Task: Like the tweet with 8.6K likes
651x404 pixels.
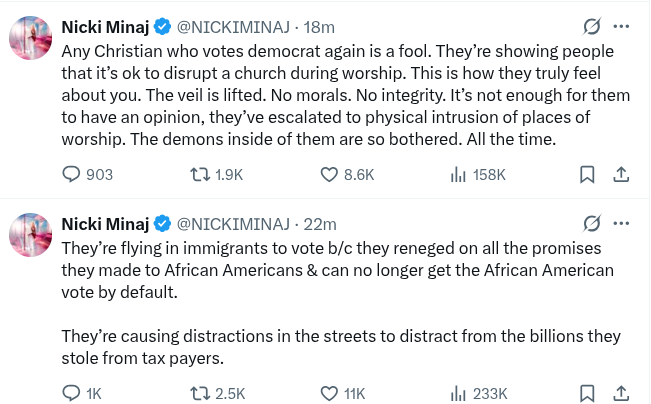Action: pyautogui.click(x=330, y=175)
